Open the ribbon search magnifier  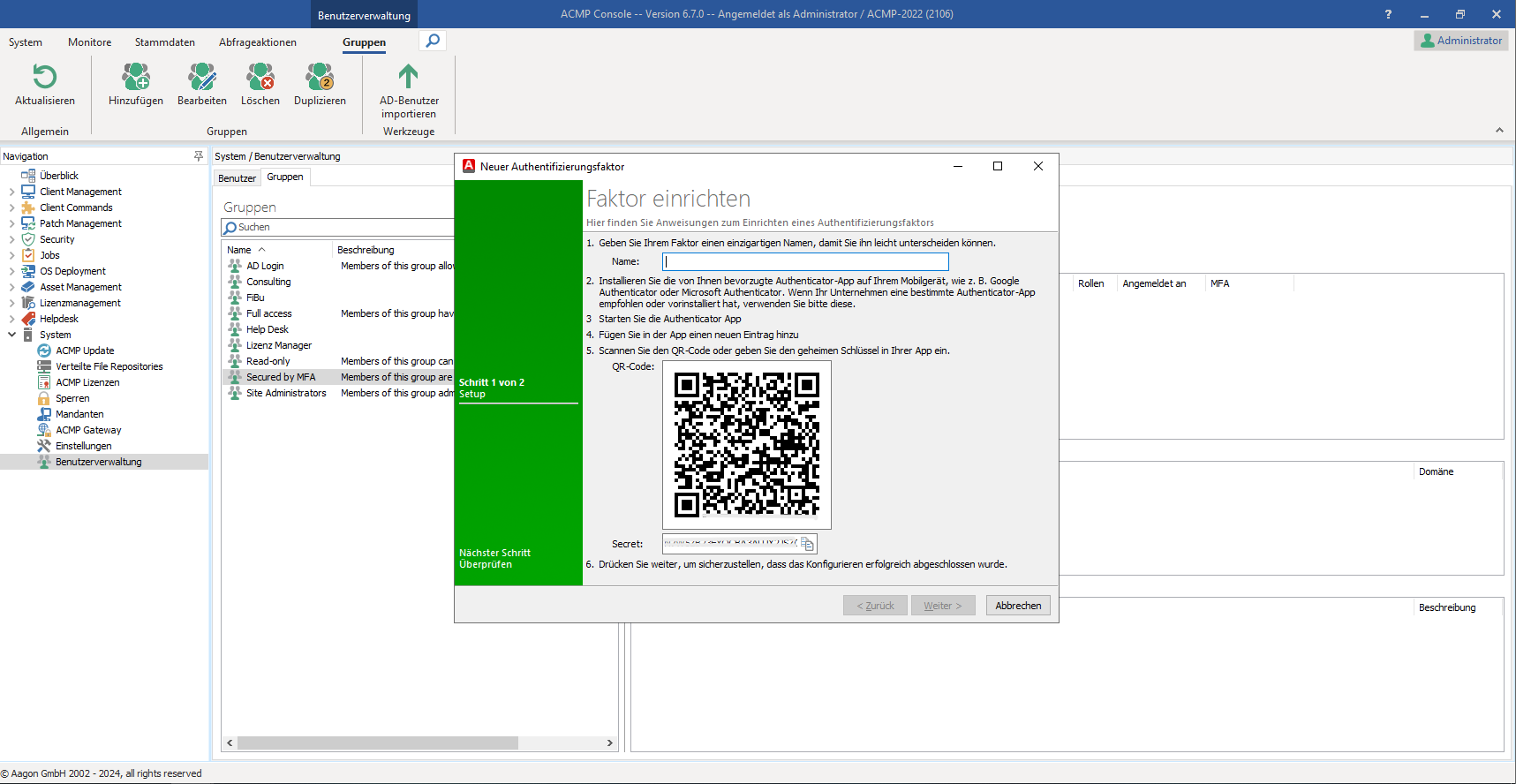(x=433, y=41)
